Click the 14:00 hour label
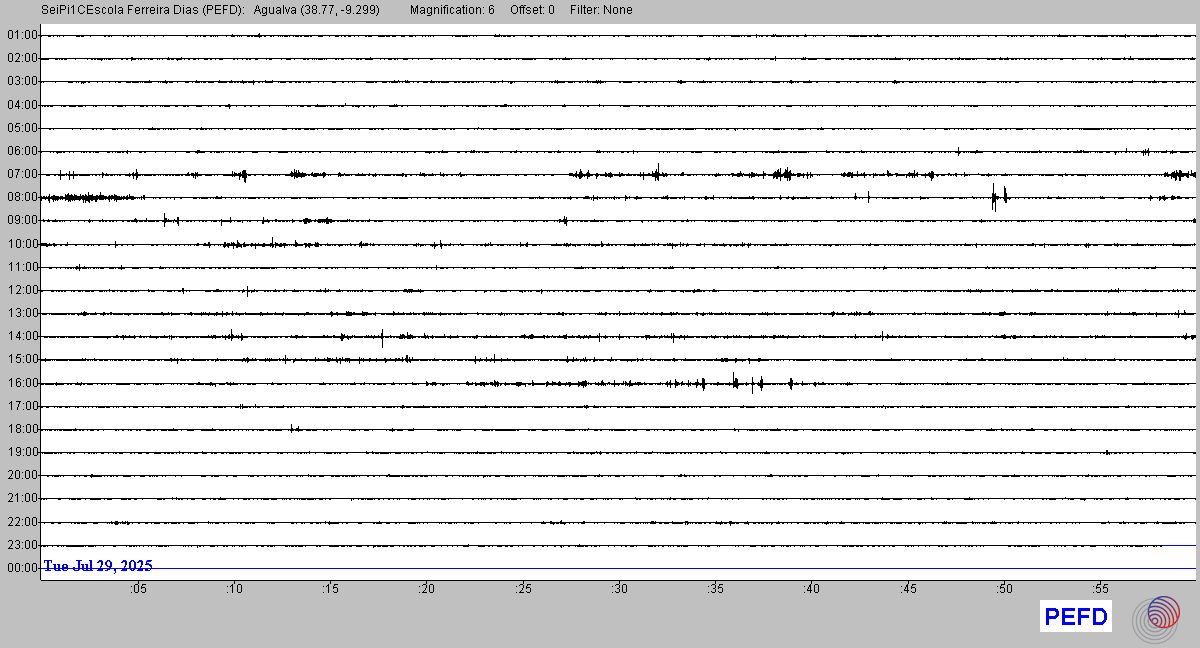Image resolution: width=1200 pixels, height=648 pixels. (x=22, y=336)
